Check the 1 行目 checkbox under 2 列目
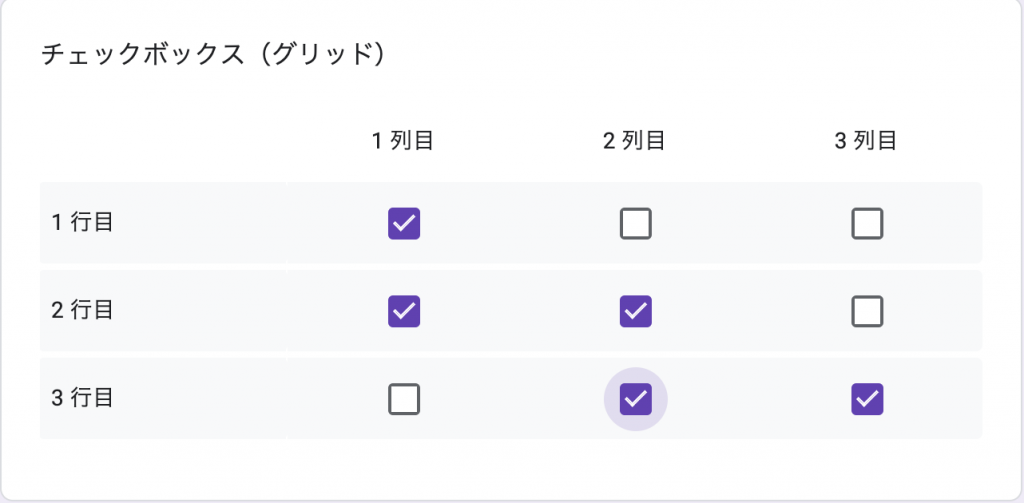 [636, 223]
